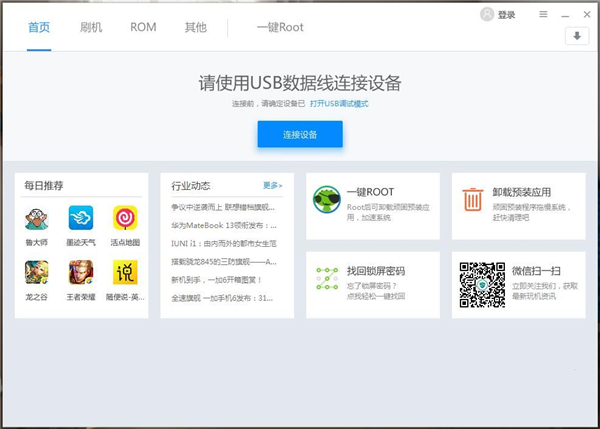This screenshot has height=429, width=600.
Task: Open news starting with 争议中逆袭而上
Action: pyautogui.click(x=223, y=207)
